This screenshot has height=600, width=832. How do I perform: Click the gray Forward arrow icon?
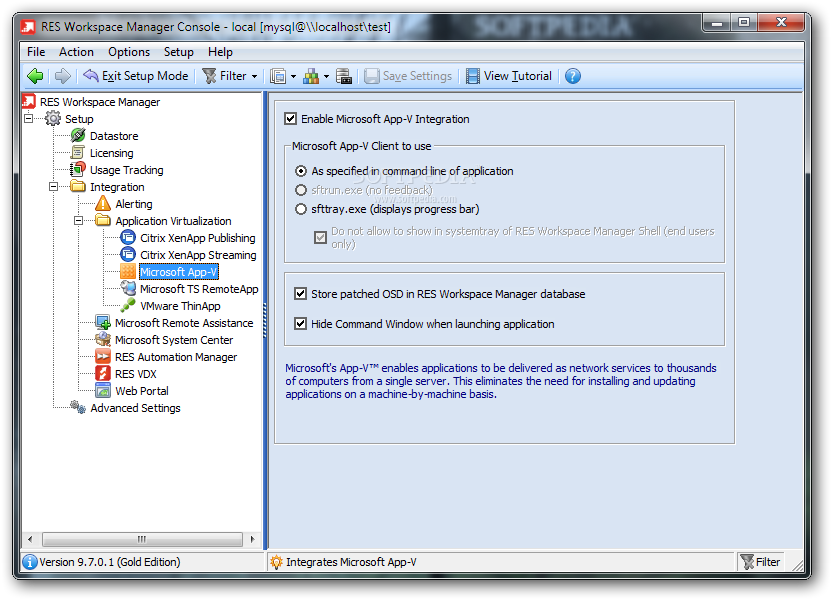coord(63,76)
